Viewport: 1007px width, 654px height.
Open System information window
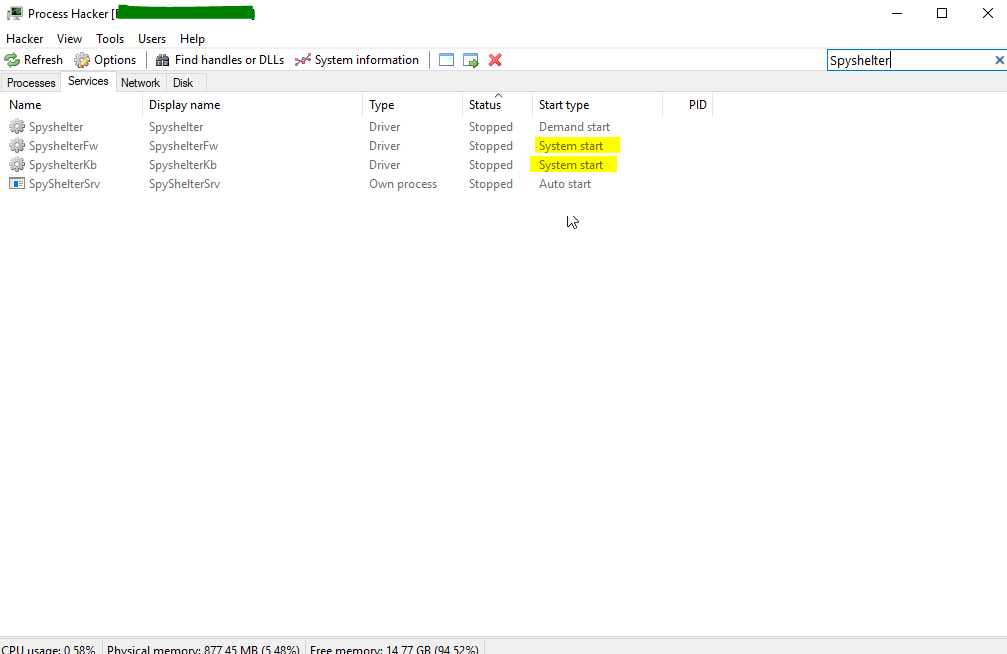(x=356, y=60)
